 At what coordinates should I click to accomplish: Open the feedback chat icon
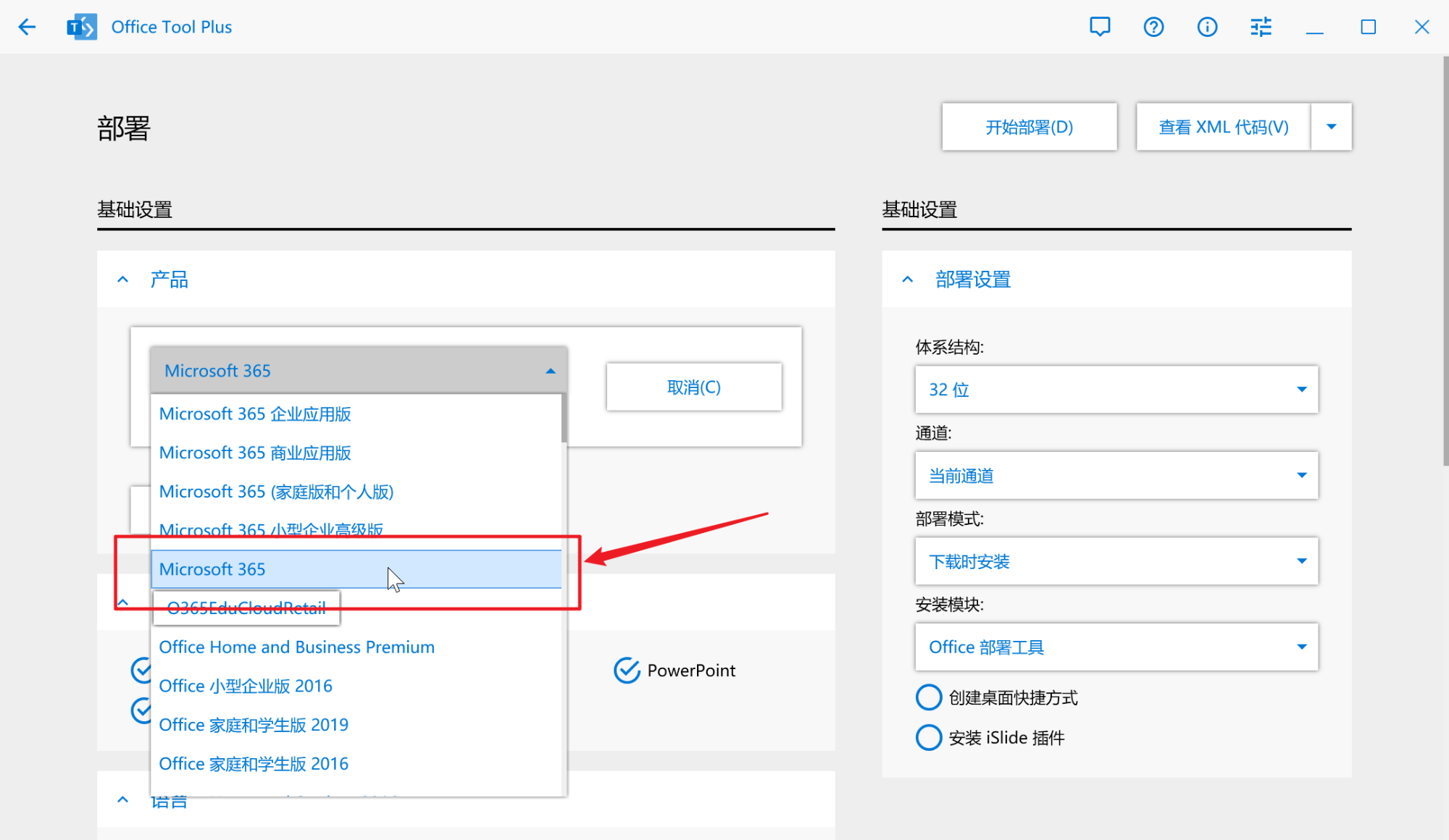1100,28
